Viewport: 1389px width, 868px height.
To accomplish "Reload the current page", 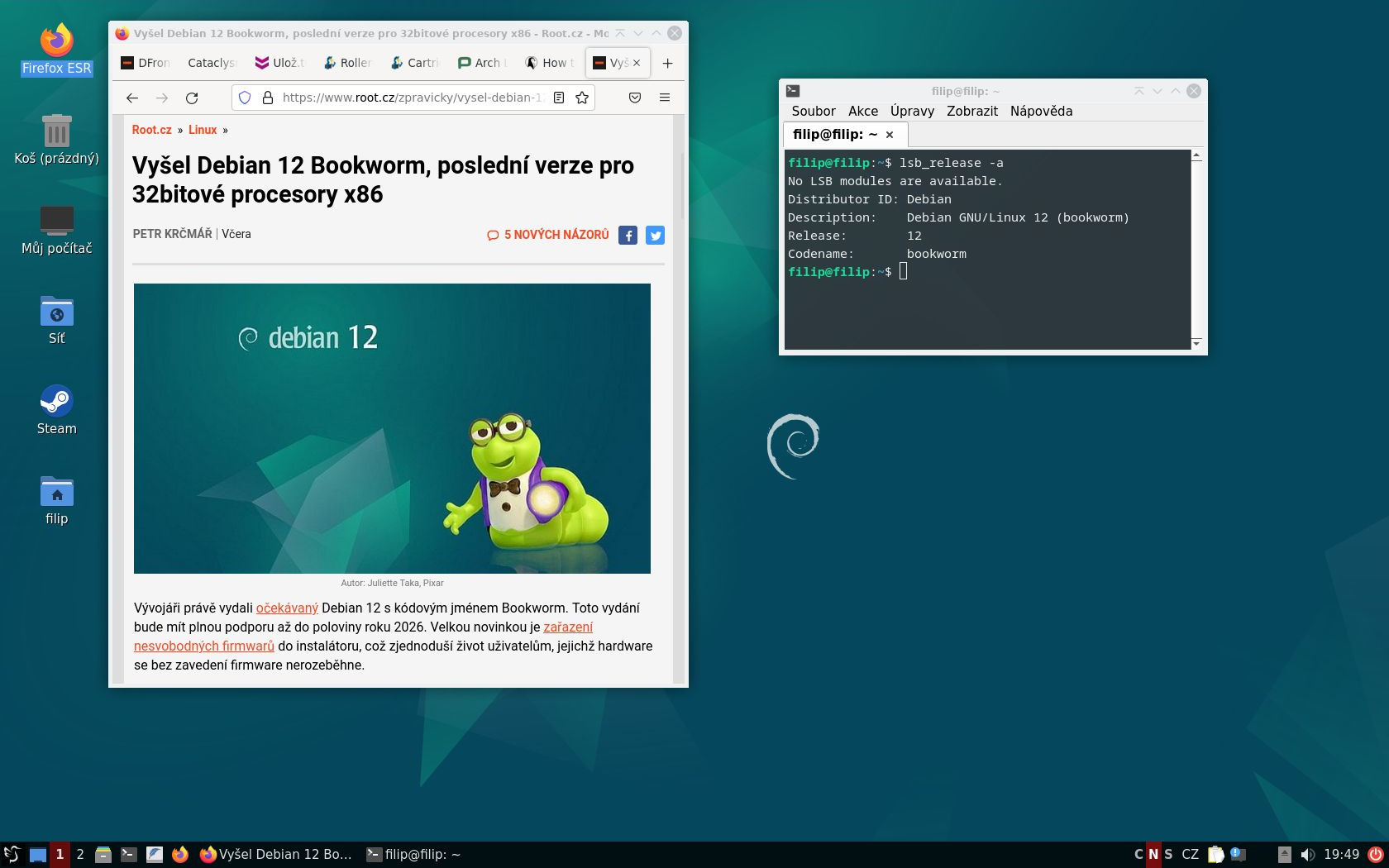I will point(192,98).
